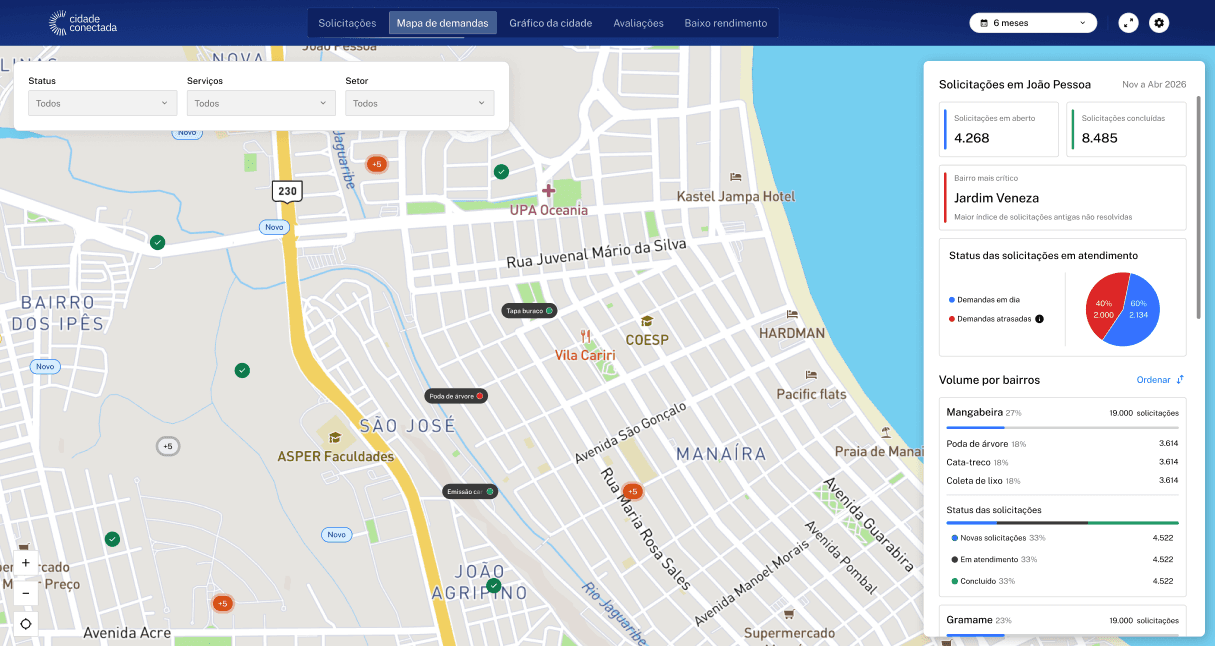Click the Coleta de lixo 18% row
The width and height of the screenshot is (1215, 646).
1062,480
